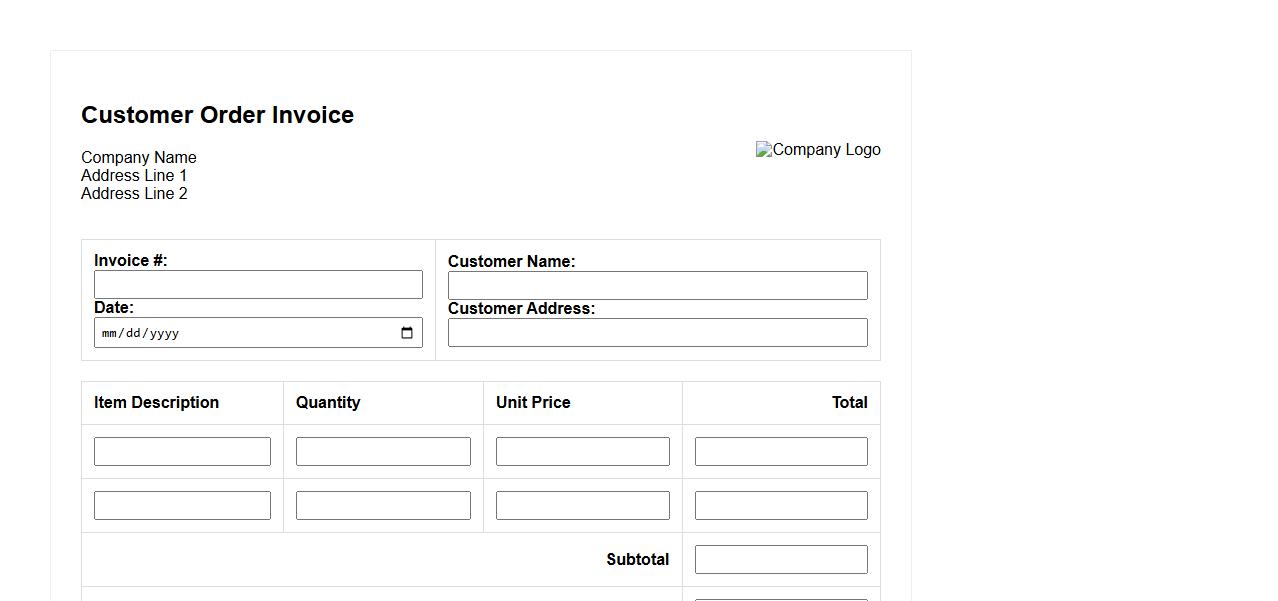Click the Customer Name label
The image size is (1278, 601).
pos(511,262)
